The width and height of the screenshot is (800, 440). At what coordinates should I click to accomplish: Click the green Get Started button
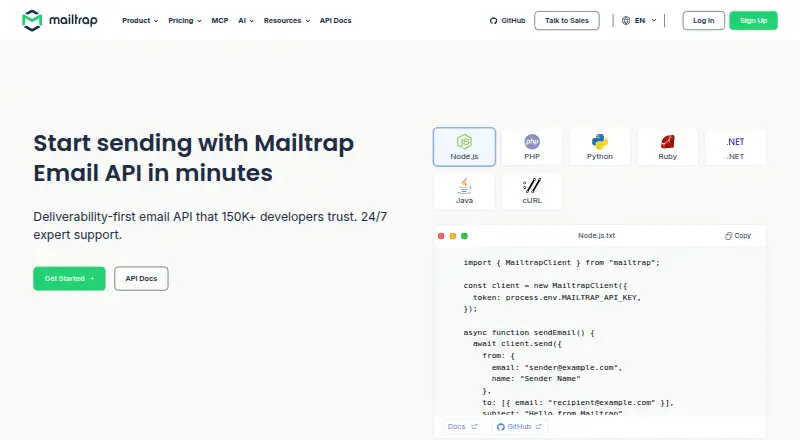[69, 278]
